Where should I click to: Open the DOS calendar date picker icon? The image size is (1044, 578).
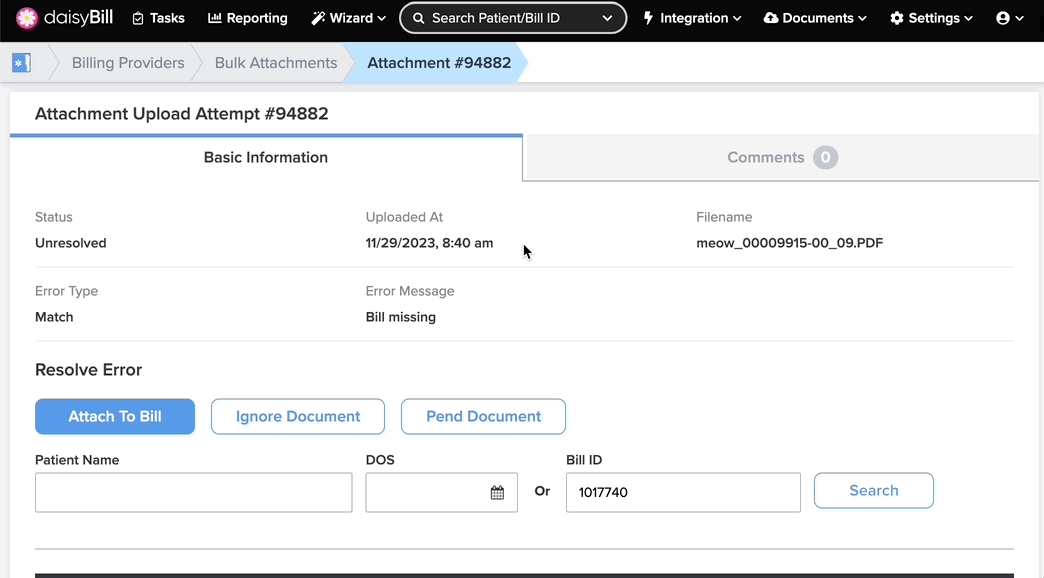click(497, 492)
